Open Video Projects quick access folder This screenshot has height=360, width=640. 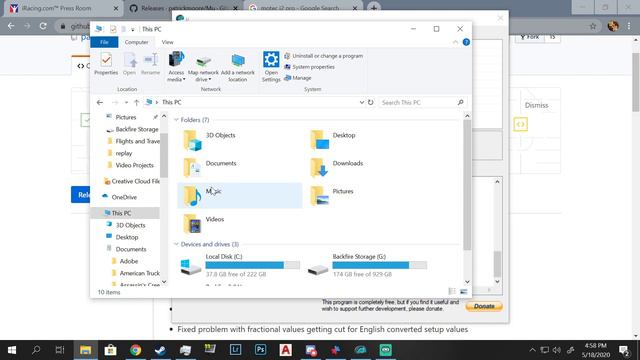(x=134, y=165)
